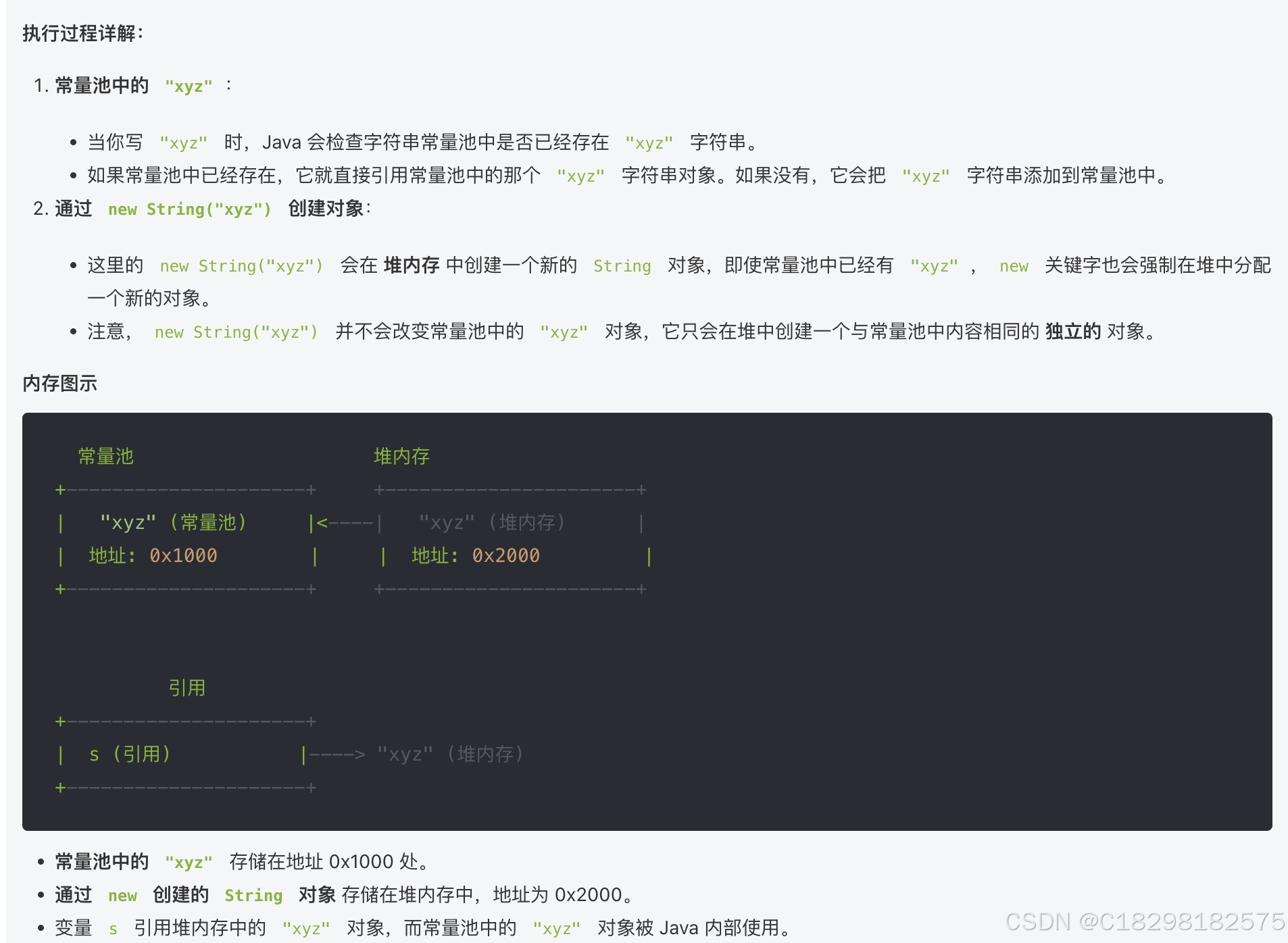Image resolution: width=1288 pixels, height=943 pixels.
Task: Click the inline code String keyword
Action: coord(621,265)
